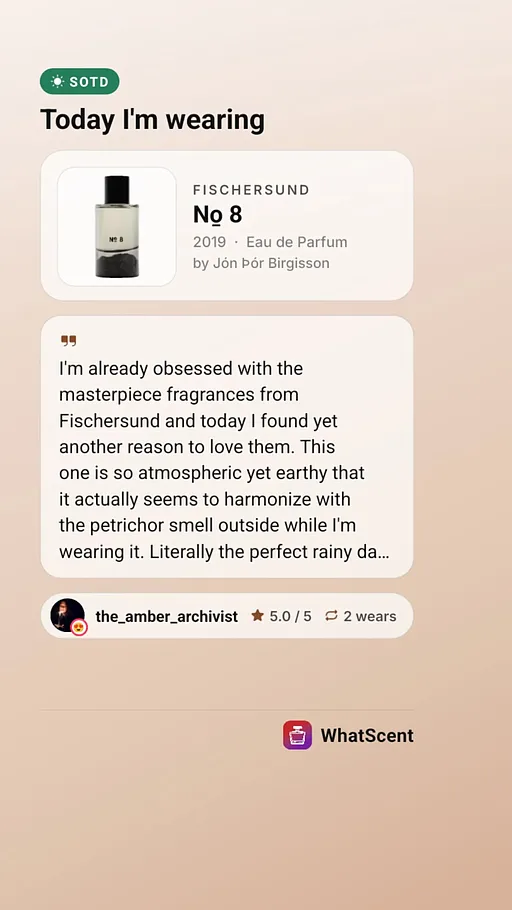
Task: Click the repeat wears icon
Action: tap(331, 616)
